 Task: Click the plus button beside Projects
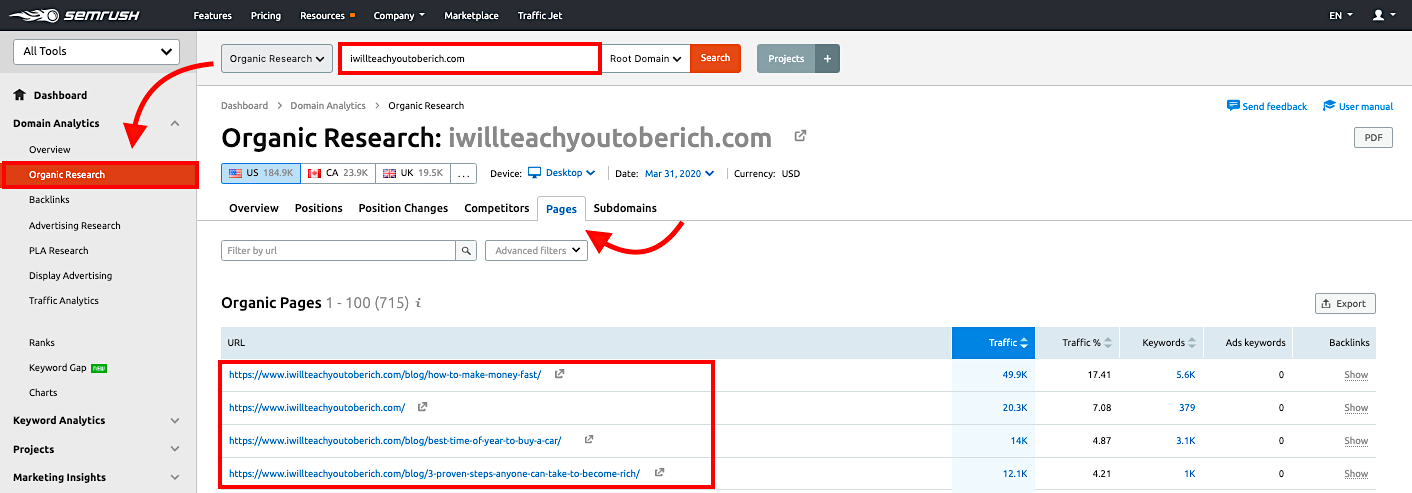[827, 59]
